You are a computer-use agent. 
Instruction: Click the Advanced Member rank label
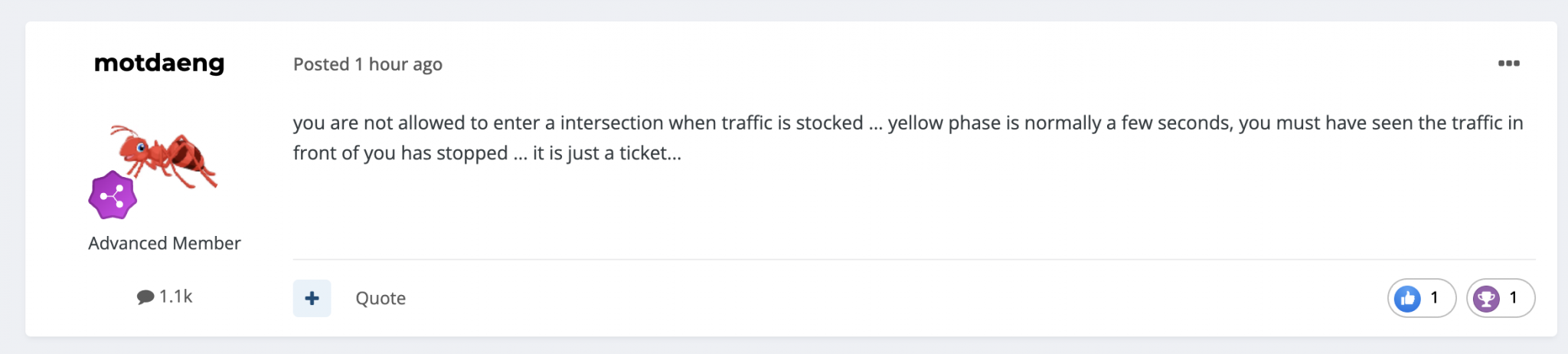(165, 243)
